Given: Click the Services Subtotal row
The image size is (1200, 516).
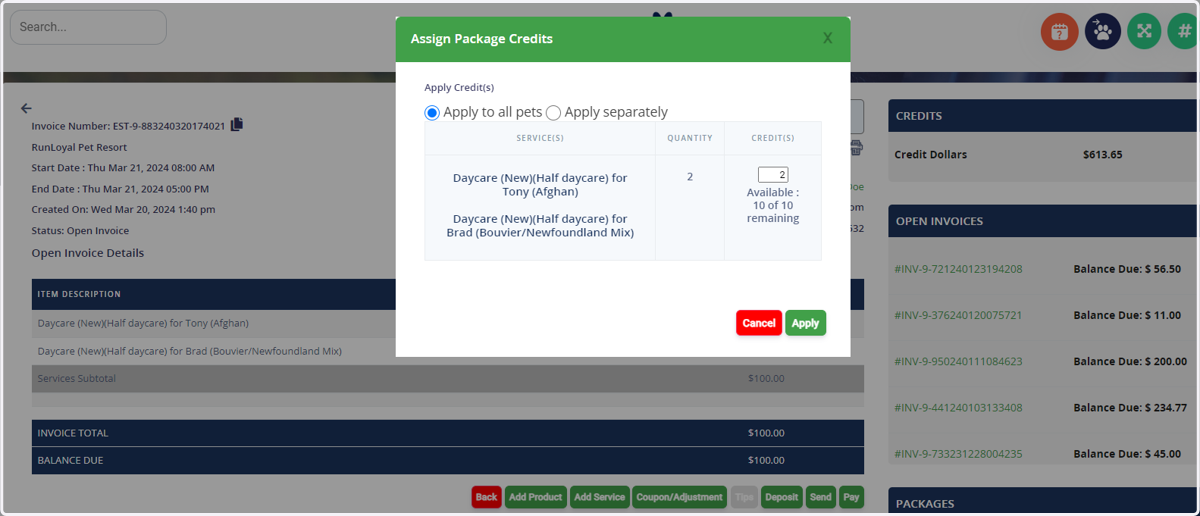Looking at the screenshot, I should (x=448, y=379).
